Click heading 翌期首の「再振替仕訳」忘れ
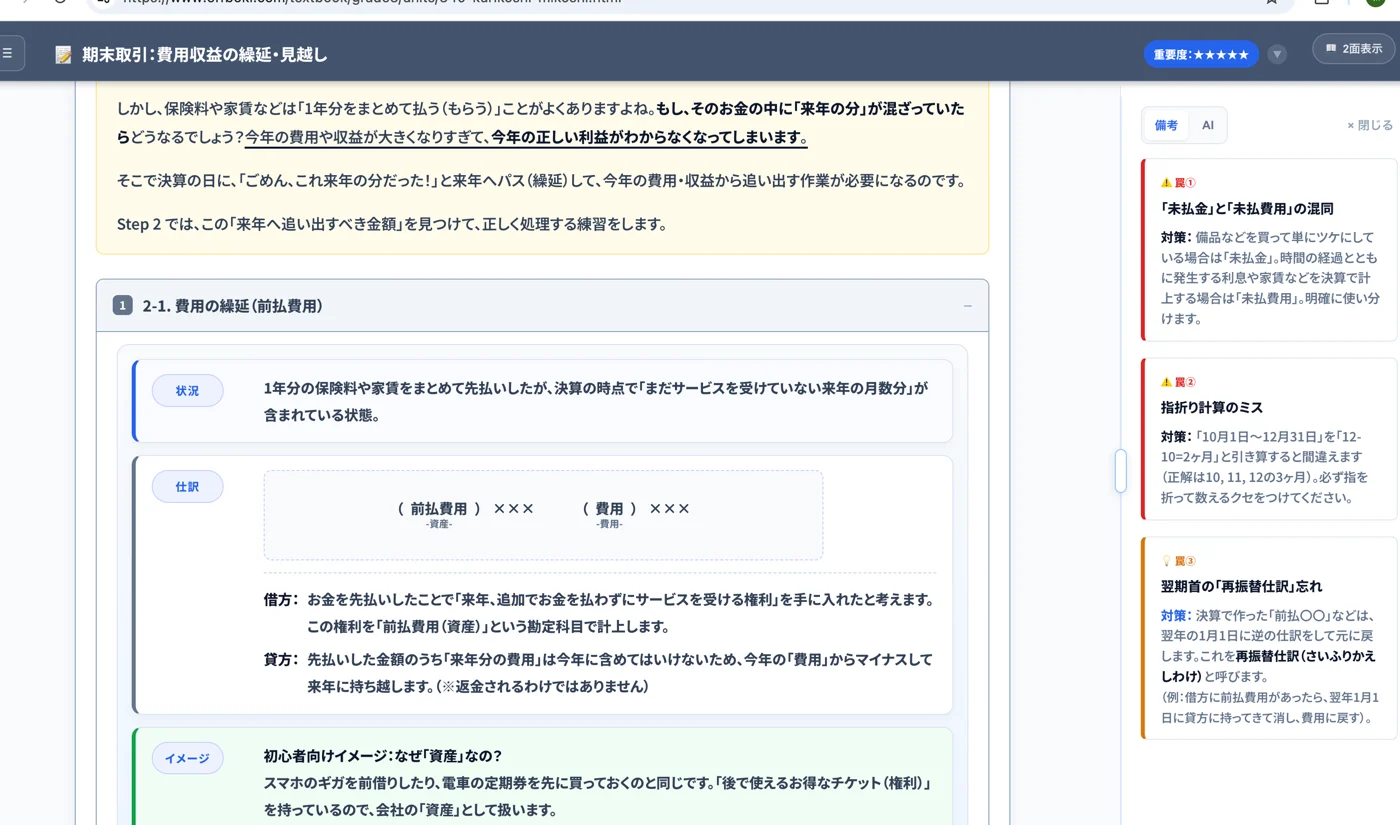This screenshot has height=825, width=1400. [1242, 586]
